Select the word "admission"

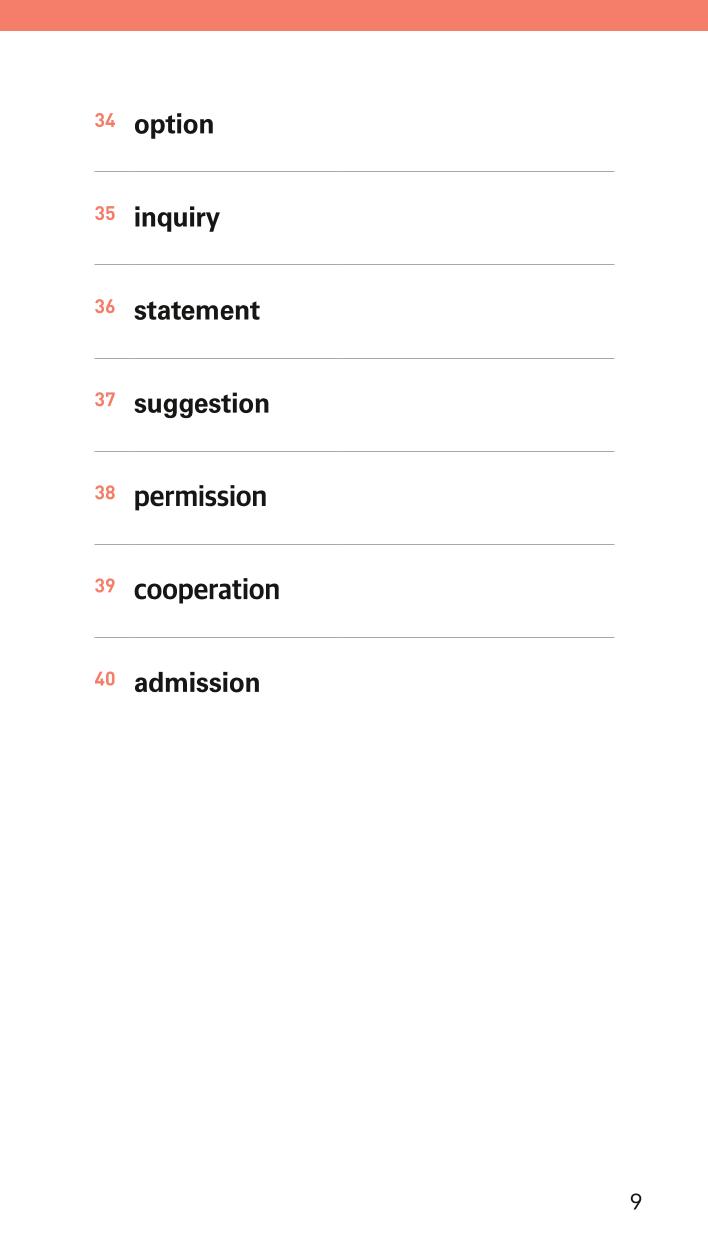tap(197, 683)
